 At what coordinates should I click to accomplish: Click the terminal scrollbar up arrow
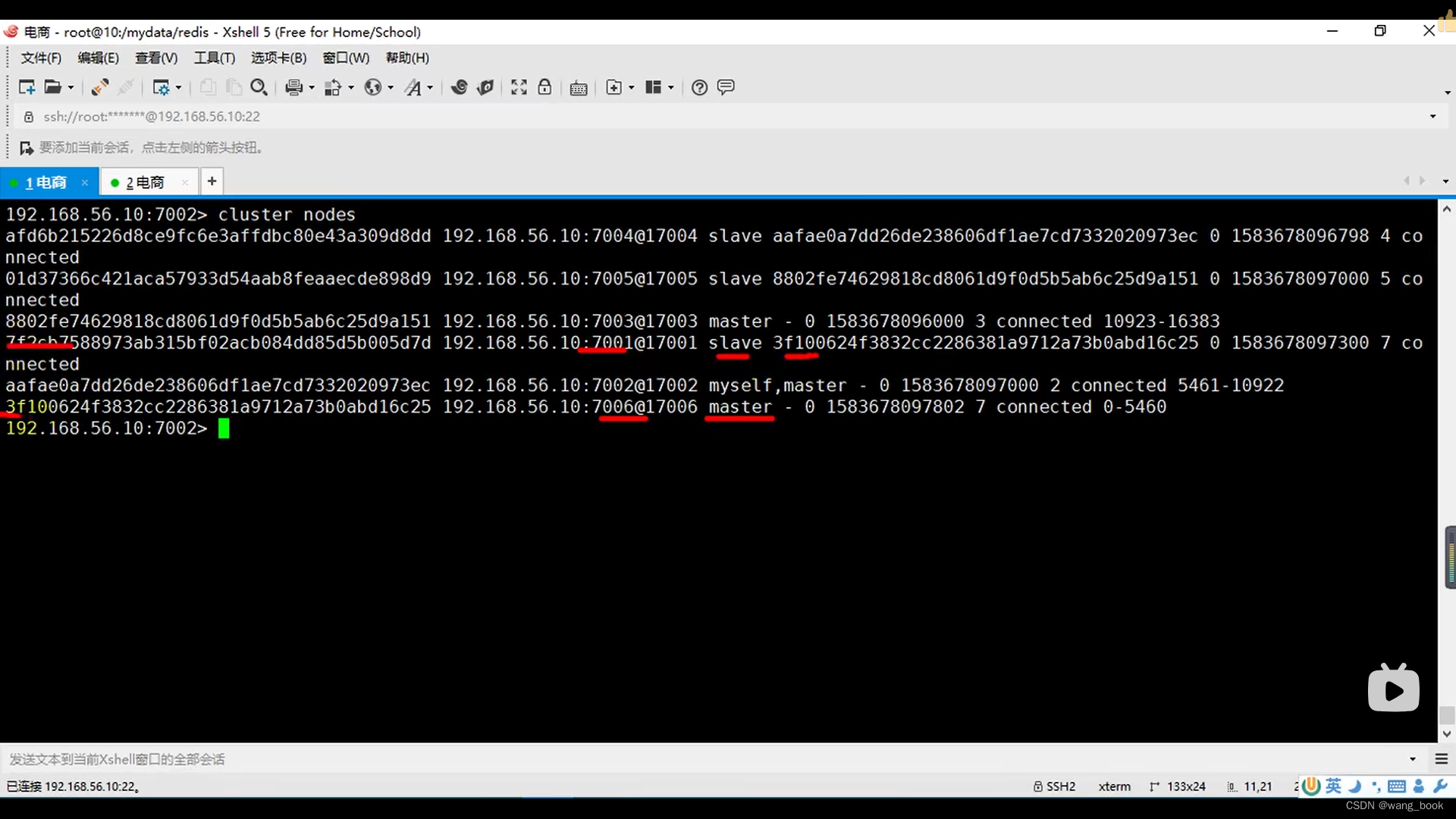1446,209
